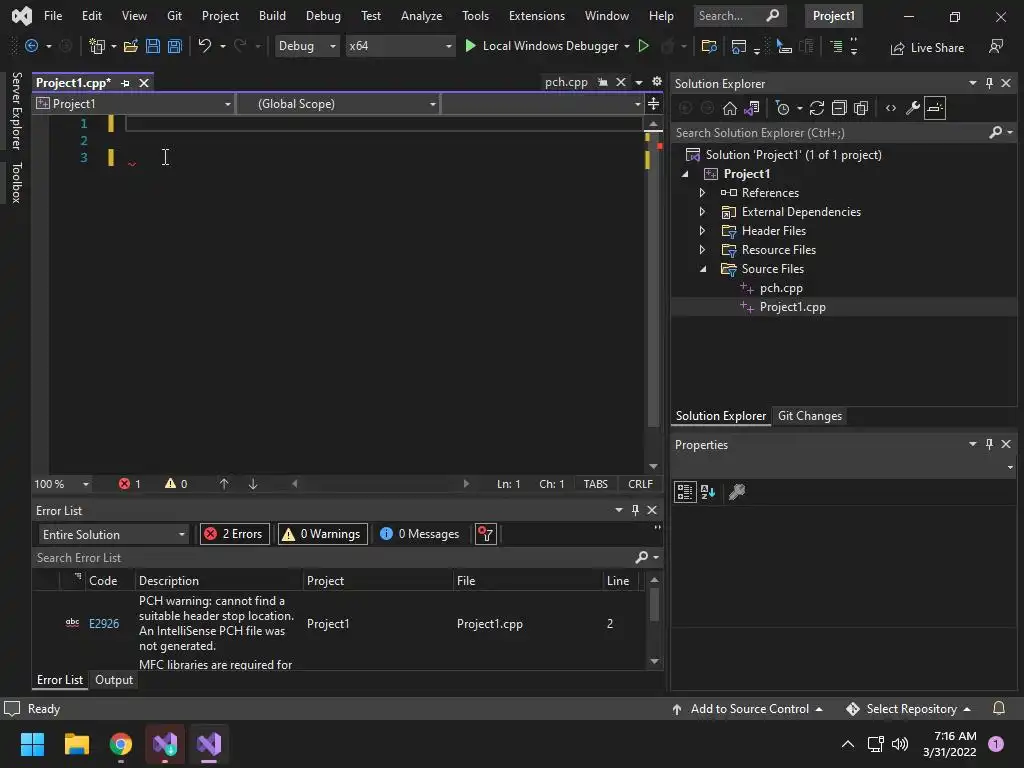The image size is (1024, 768).
Task: Click the Search Solution Explorer field
Action: tap(831, 133)
